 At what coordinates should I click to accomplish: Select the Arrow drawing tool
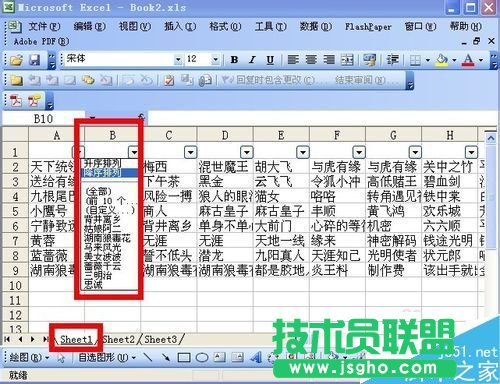(166, 358)
